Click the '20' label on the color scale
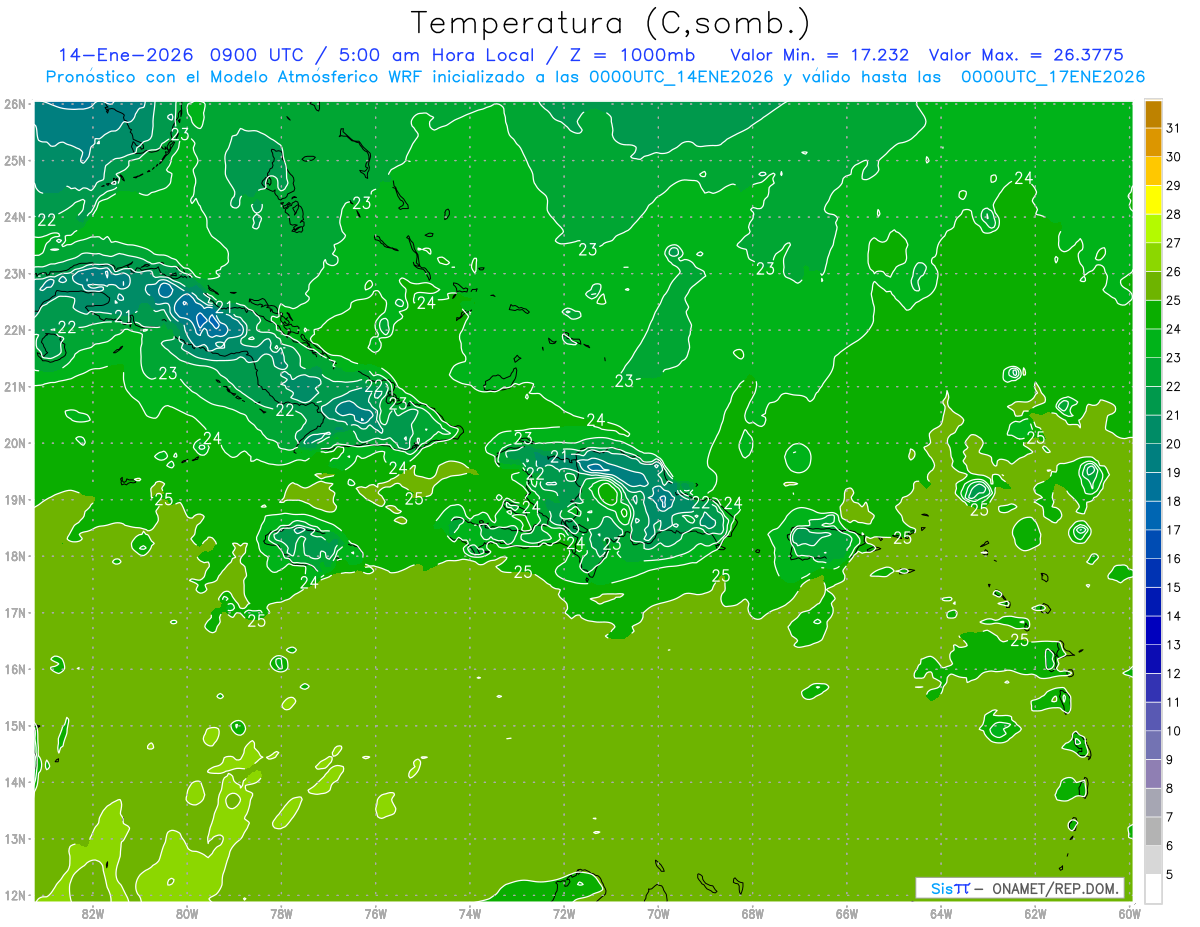This screenshot has height=927, width=1200. pos(1174,444)
